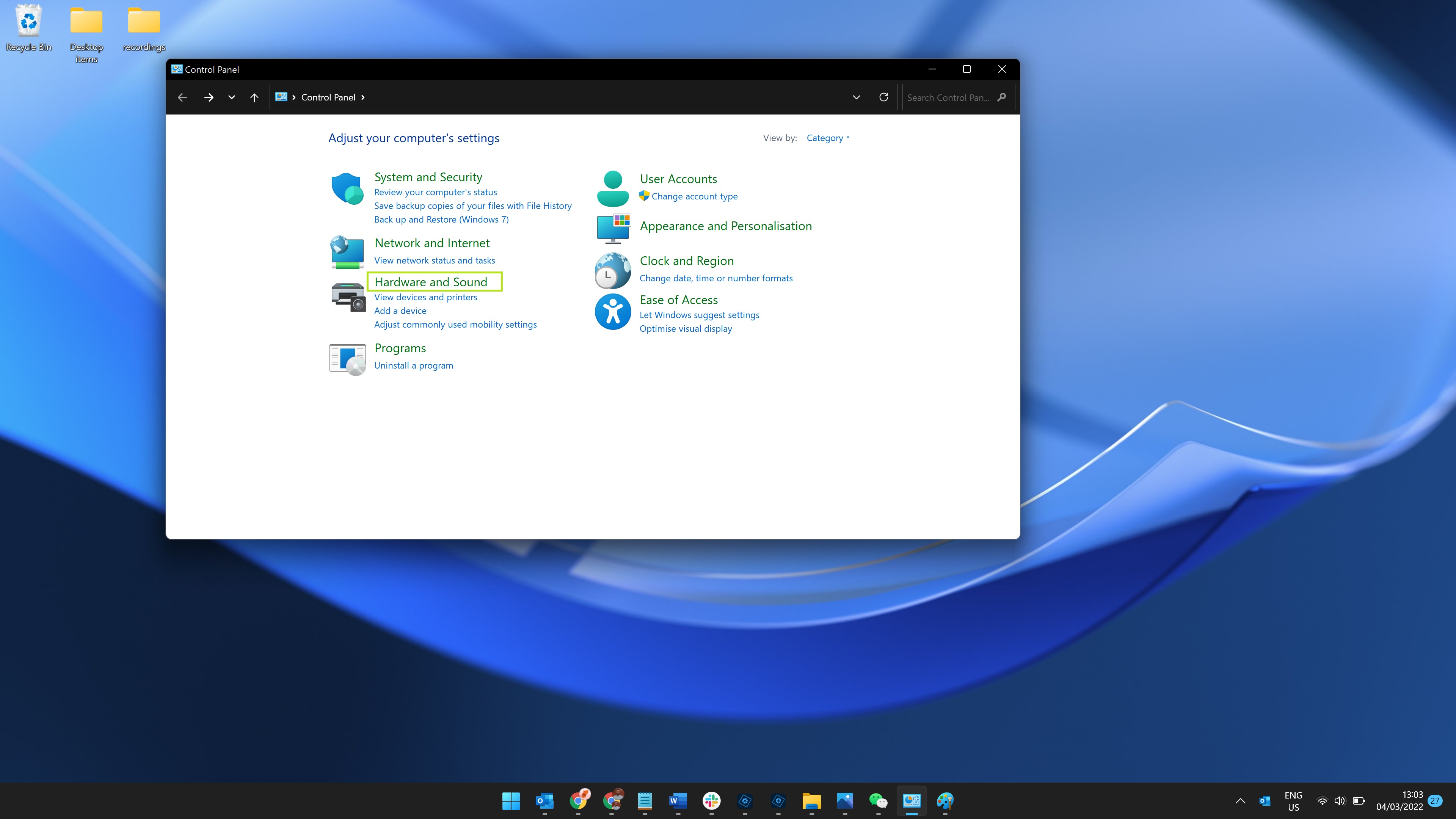Select the User Accounts icon
The image size is (1456, 819).
tap(612, 187)
